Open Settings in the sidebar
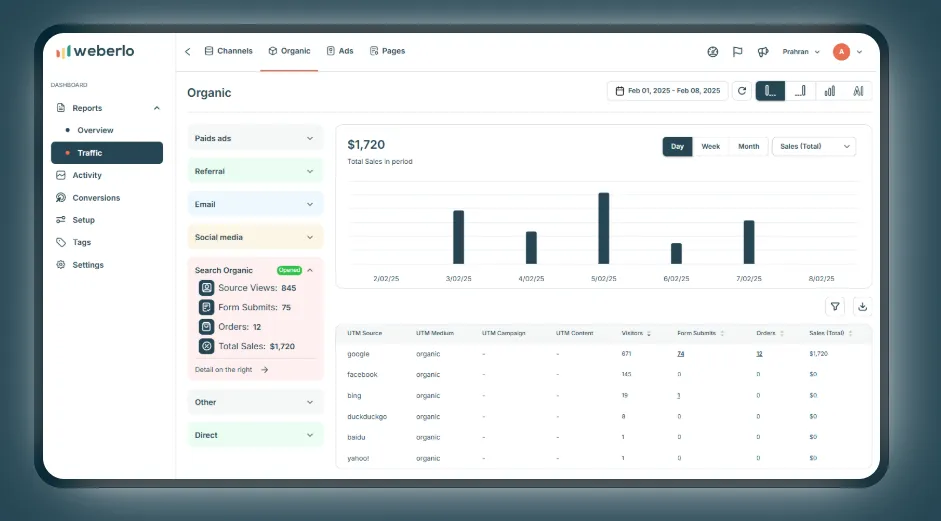Viewport: 941px width, 521px height. tap(80, 265)
